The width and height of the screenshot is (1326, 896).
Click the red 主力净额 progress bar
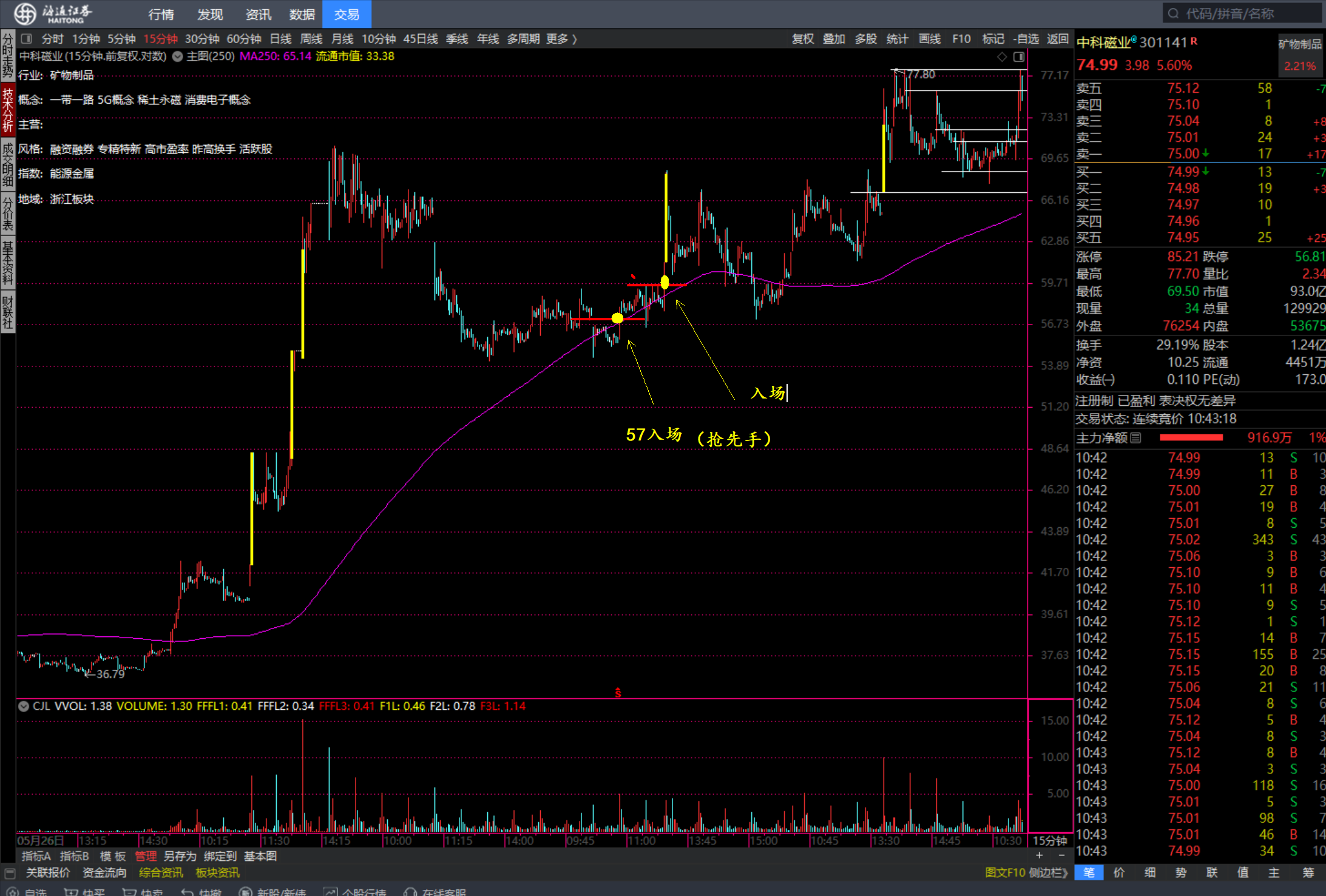point(1191,437)
